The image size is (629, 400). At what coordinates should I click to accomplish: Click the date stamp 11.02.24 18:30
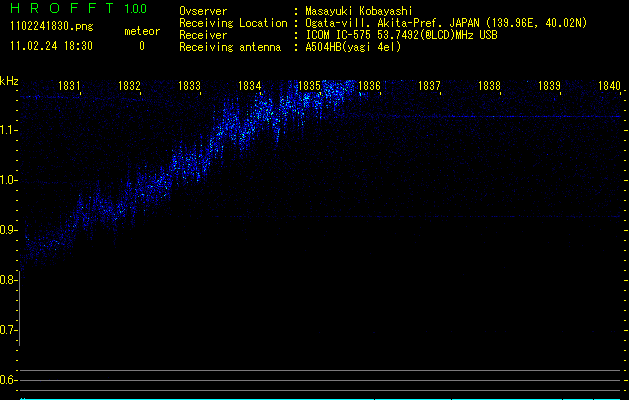click(51, 46)
